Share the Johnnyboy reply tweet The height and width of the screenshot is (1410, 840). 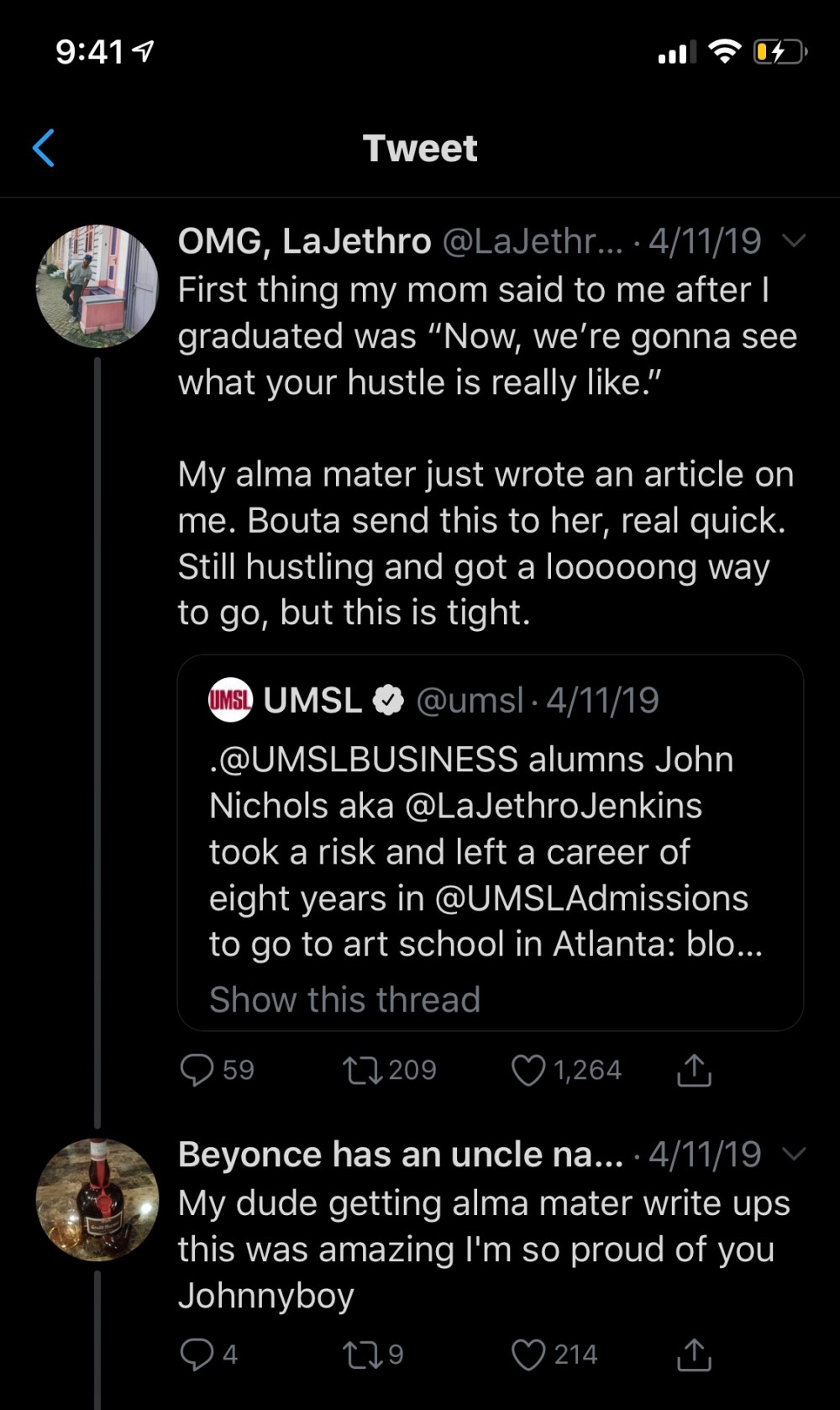pos(694,1354)
